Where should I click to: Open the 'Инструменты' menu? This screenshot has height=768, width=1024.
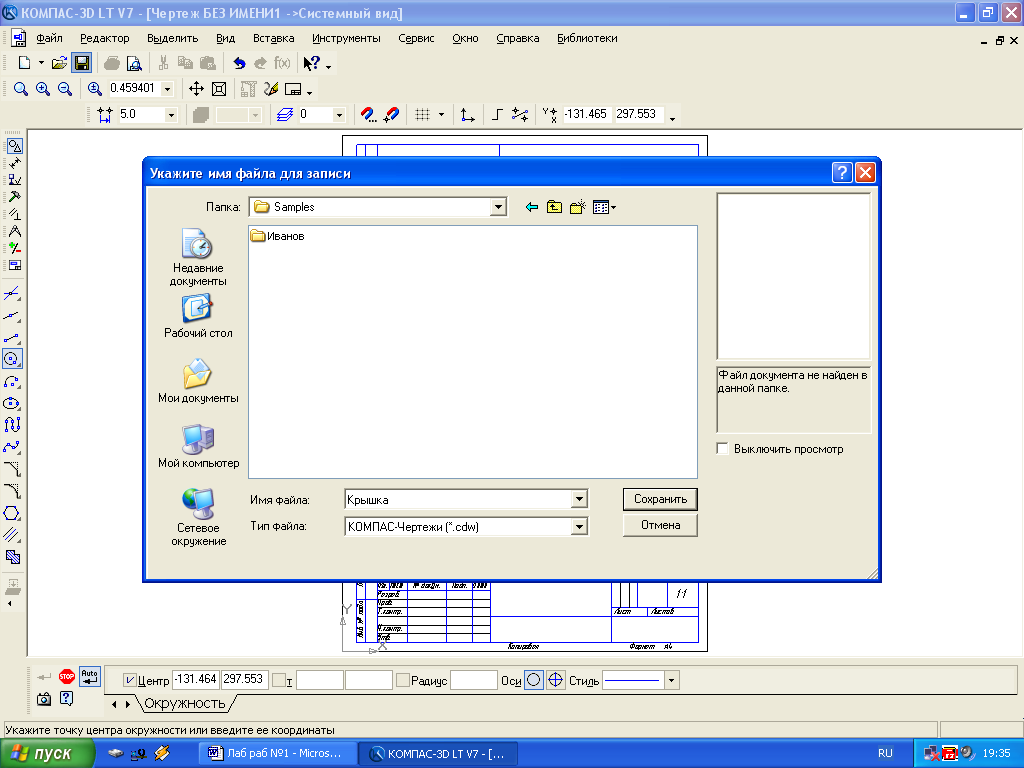[x=346, y=39]
